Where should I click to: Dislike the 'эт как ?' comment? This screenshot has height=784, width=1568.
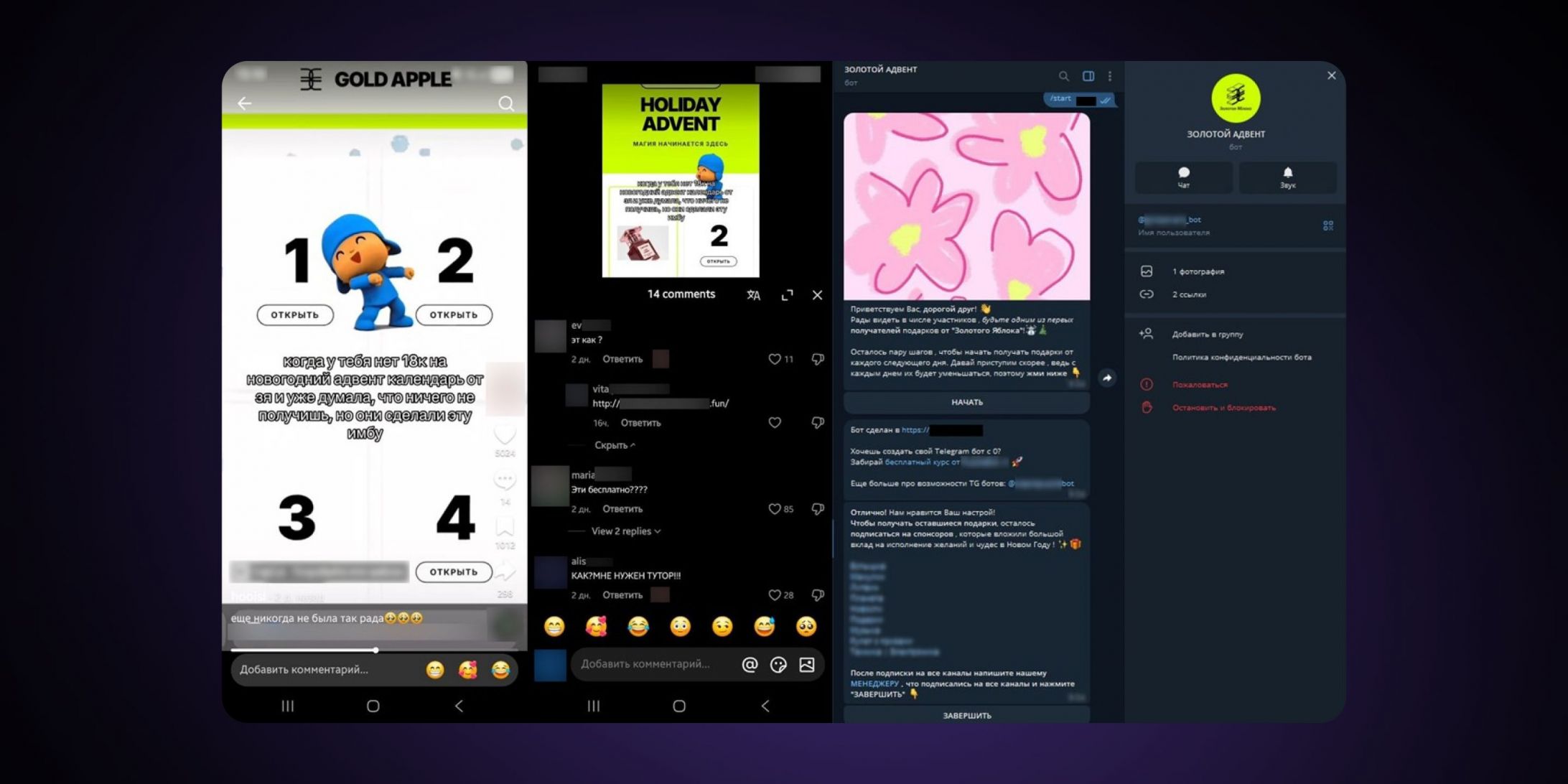(x=818, y=359)
